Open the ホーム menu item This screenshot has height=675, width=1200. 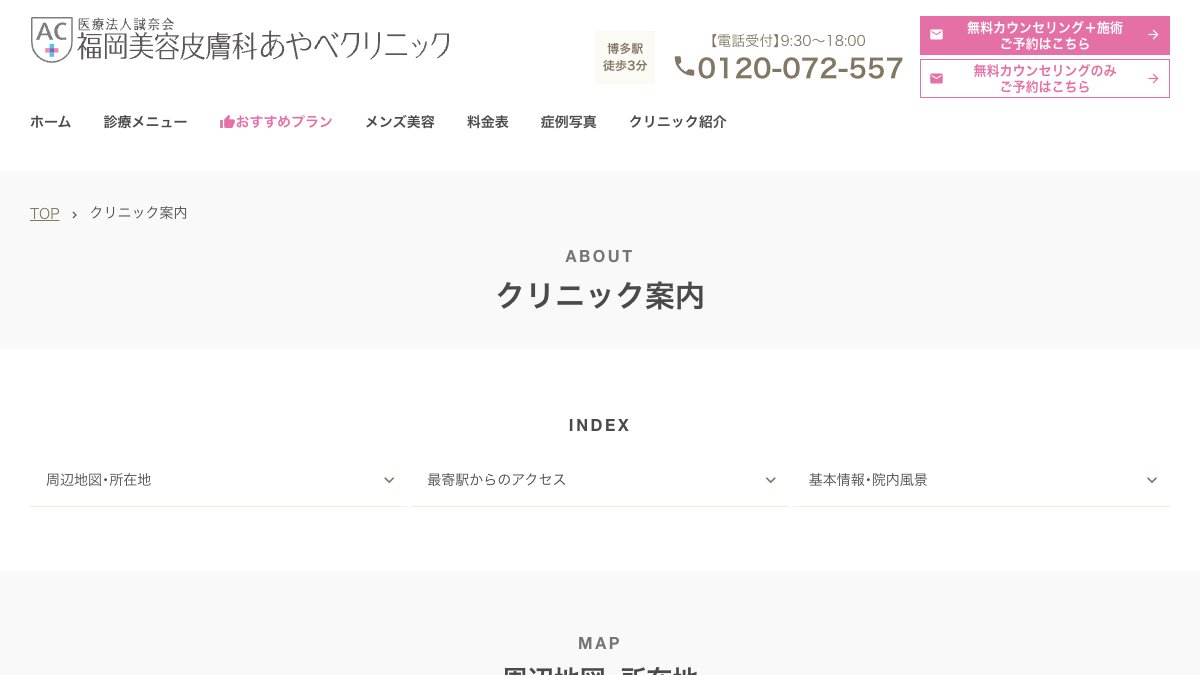(x=50, y=122)
